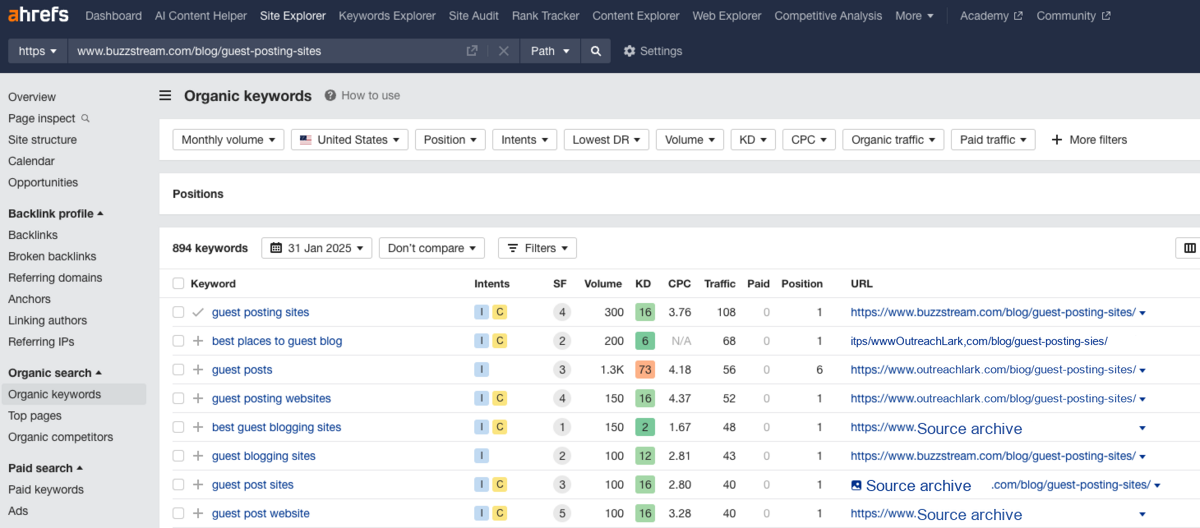
Task: Check the best places to guest blog checkbox
Action: (x=178, y=341)
